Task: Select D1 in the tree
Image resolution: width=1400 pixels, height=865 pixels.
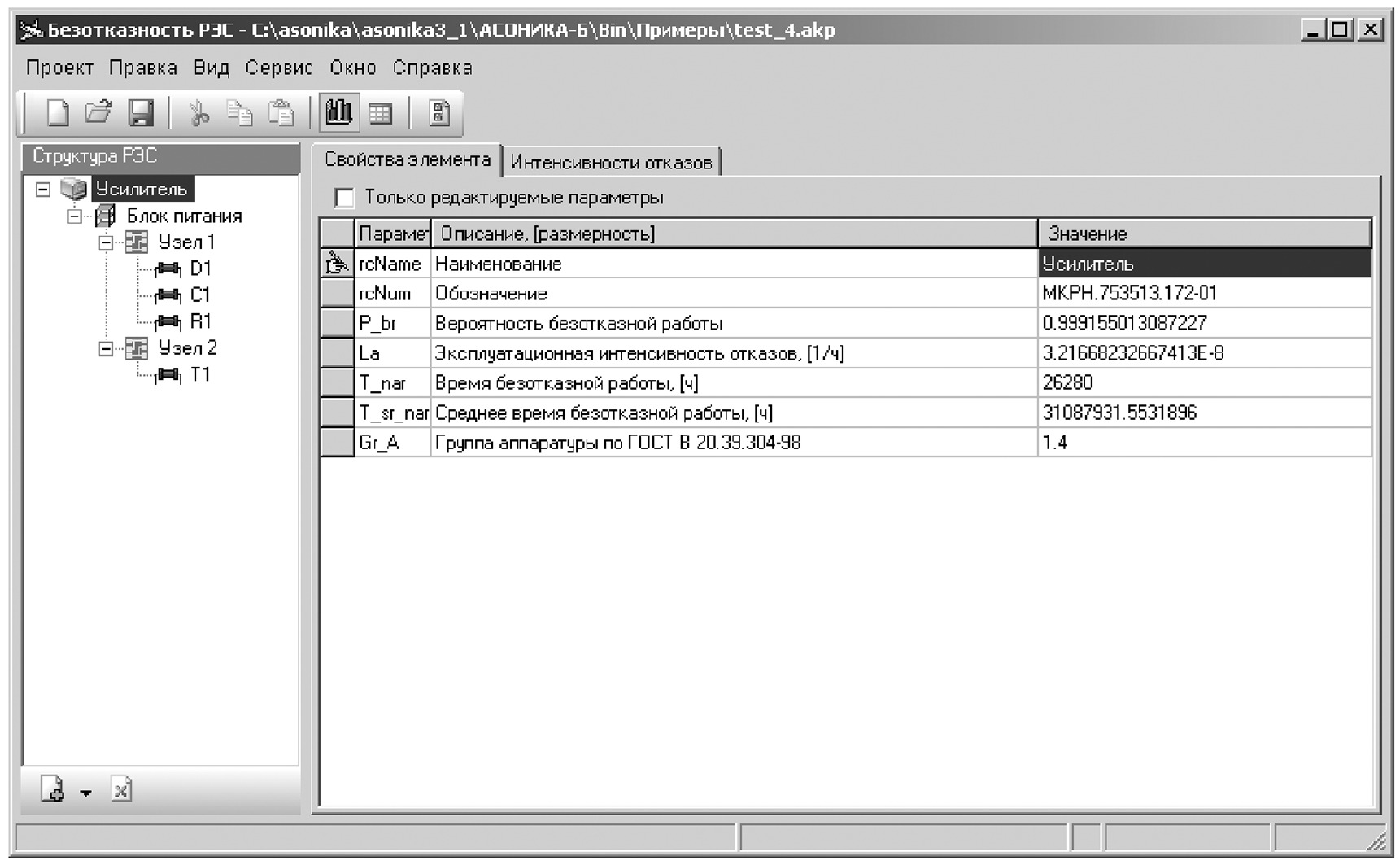Action: (200, 269)
